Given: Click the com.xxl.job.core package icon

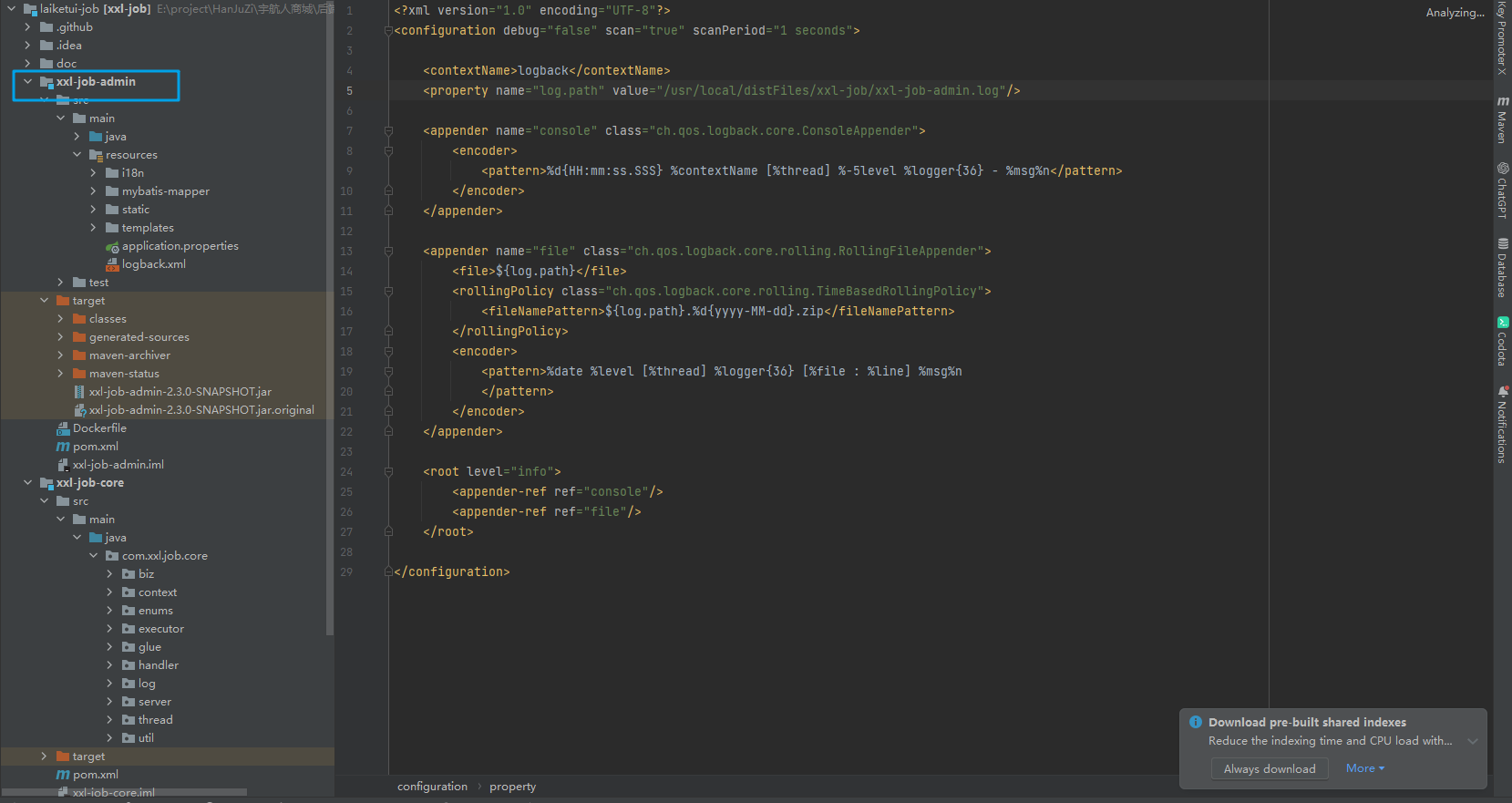Looking at the screenshot, I should (112, 556).
